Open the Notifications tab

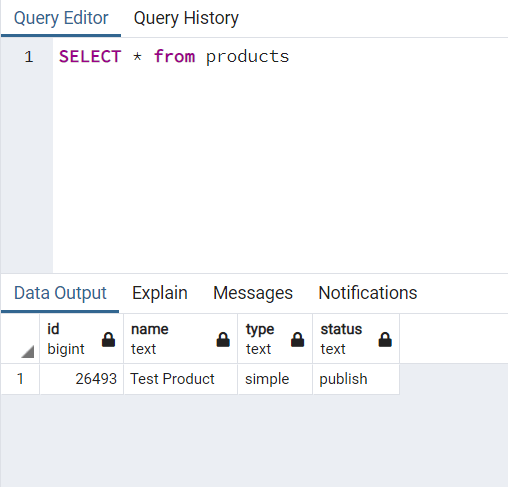point(368,293)
